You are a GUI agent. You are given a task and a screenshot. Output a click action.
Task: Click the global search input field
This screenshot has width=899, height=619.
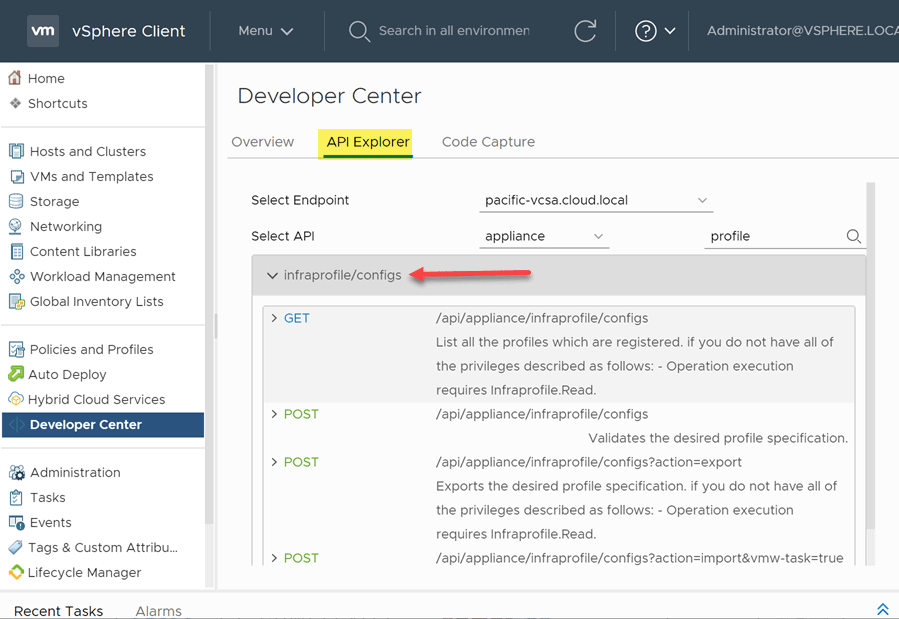pyautogui.click(x=454, y=31)
